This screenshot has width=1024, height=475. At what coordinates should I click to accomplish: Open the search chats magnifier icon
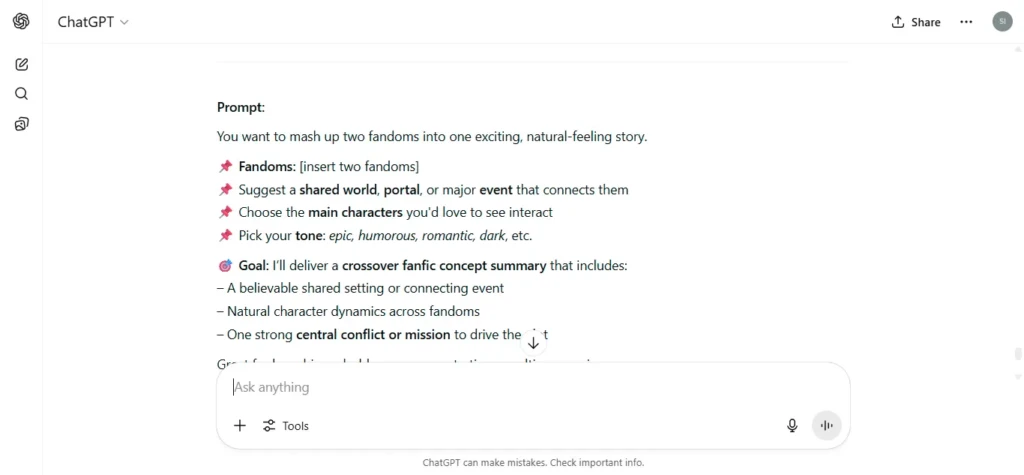tap(22, 94)
